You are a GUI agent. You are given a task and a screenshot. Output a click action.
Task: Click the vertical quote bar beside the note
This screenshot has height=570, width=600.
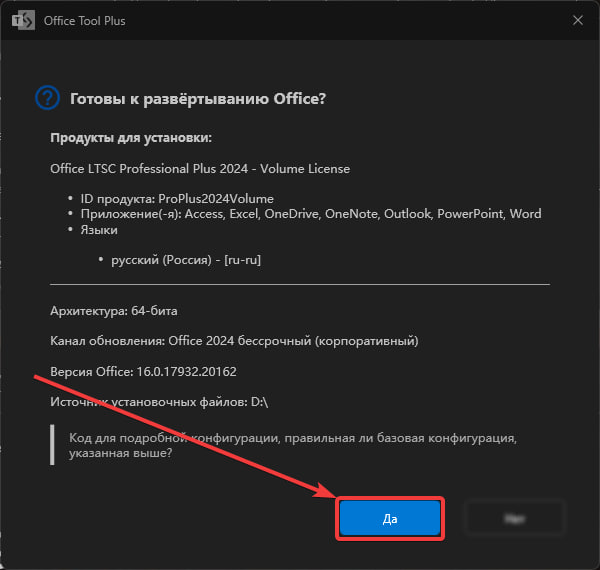click(x=52, y=444)
